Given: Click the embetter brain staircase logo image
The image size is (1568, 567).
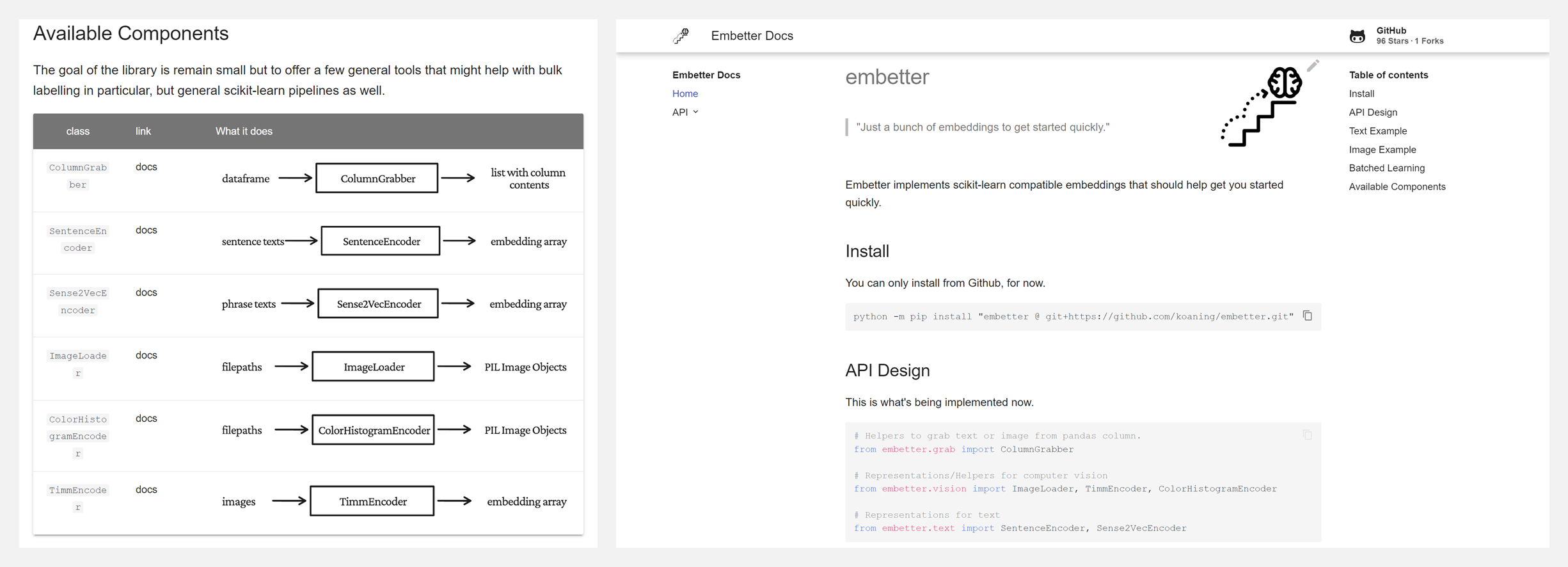Looking at the screenshot, I should click(1261, 106).
